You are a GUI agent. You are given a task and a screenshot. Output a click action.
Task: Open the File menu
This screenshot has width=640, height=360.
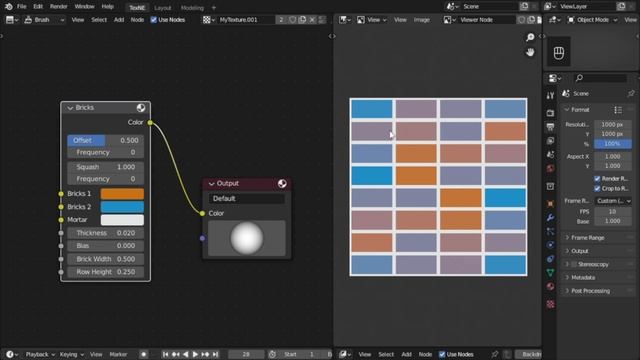22,7
